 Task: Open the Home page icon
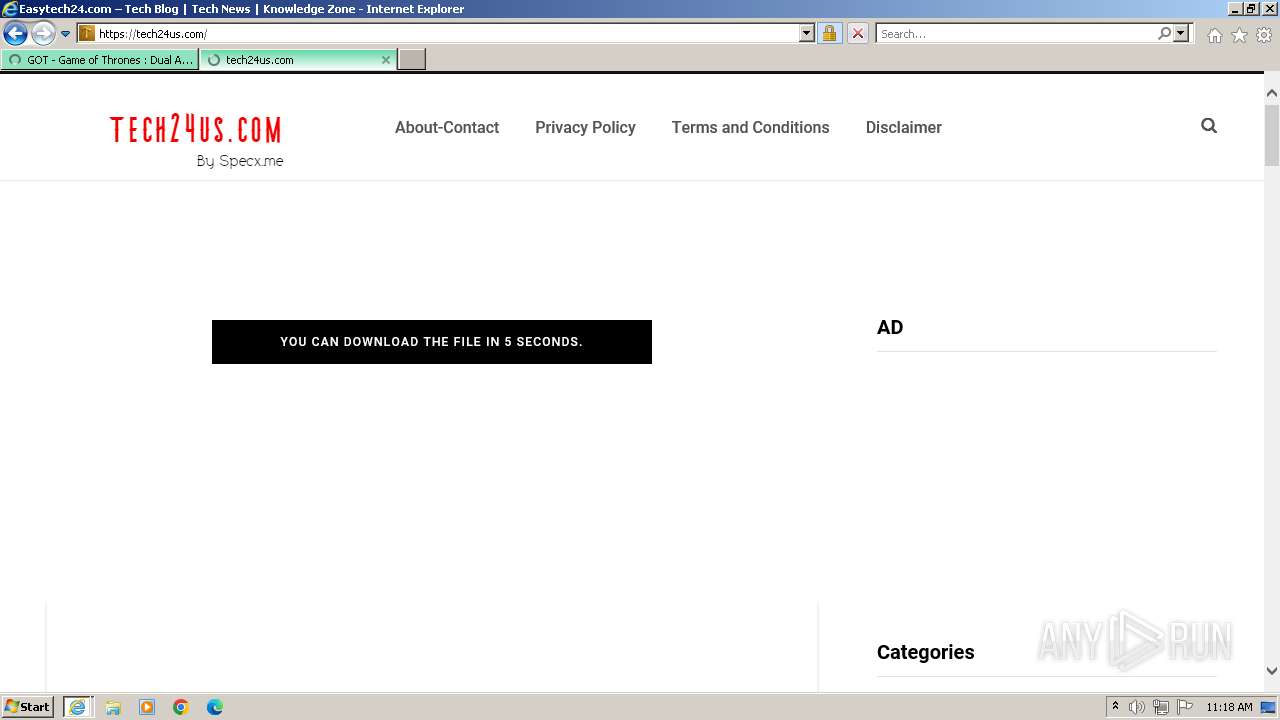(1214, 35)
